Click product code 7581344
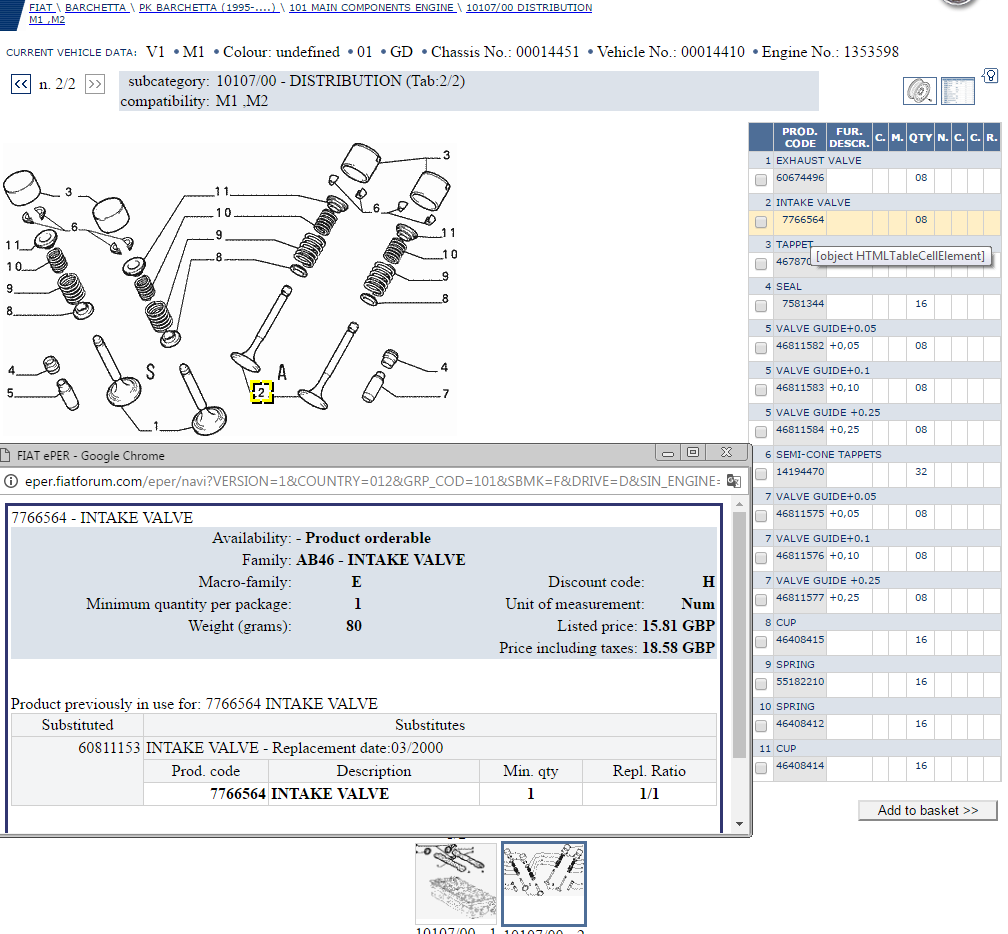1008x934 pixels. point(803,304)
